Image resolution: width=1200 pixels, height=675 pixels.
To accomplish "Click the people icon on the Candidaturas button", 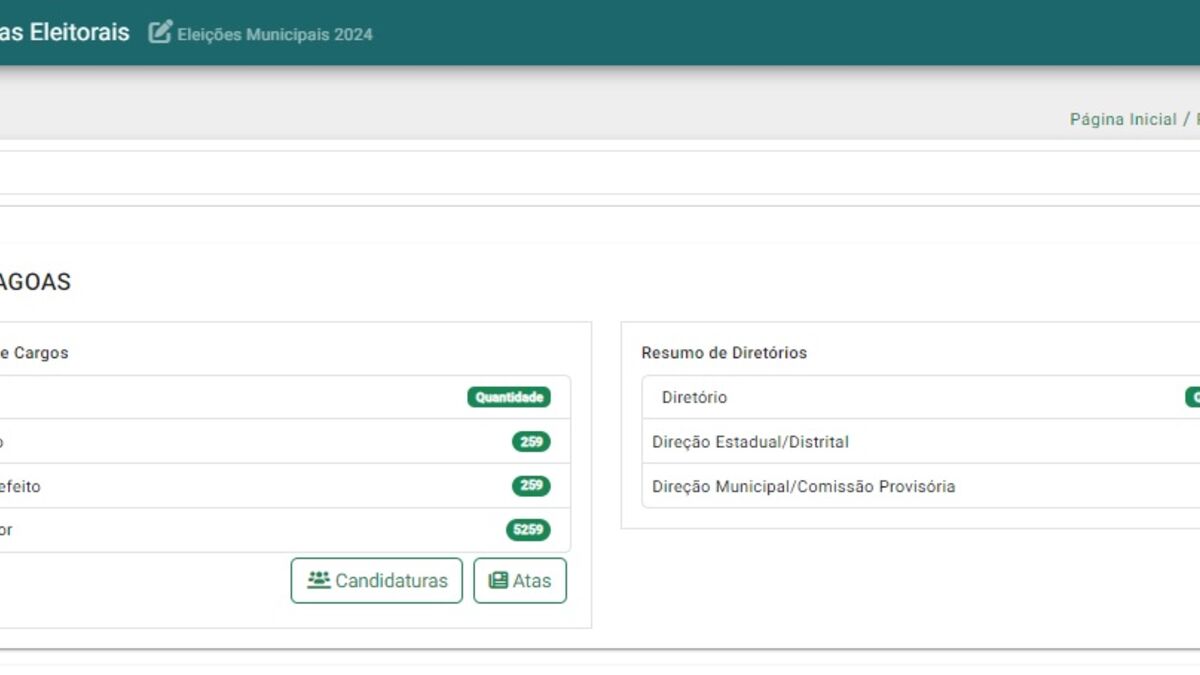I will click(318, 580).
